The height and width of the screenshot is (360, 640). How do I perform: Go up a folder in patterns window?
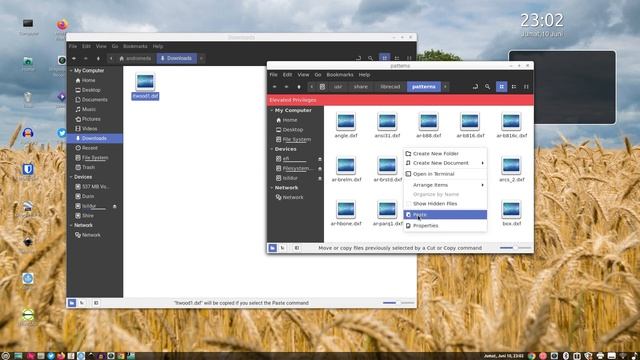click(x=299, y=87)
